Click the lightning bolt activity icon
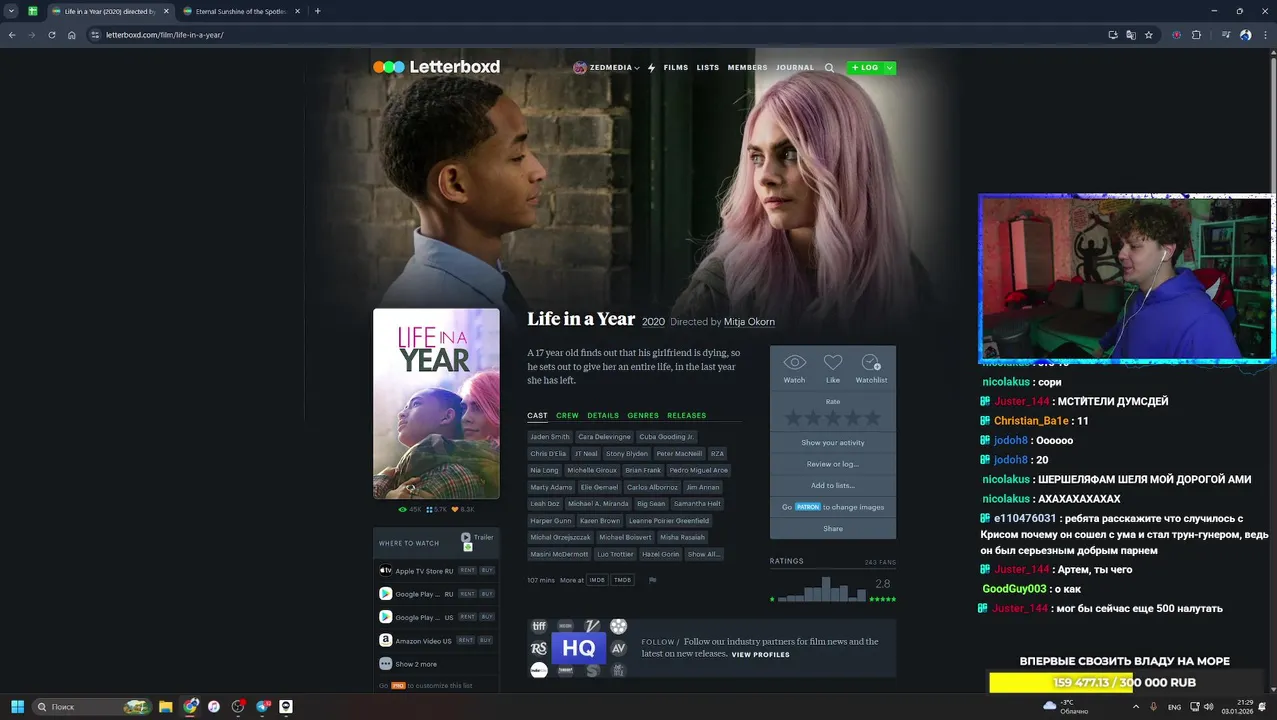The width and height of the screenshot is (1277, 720). tap(652, 68)
